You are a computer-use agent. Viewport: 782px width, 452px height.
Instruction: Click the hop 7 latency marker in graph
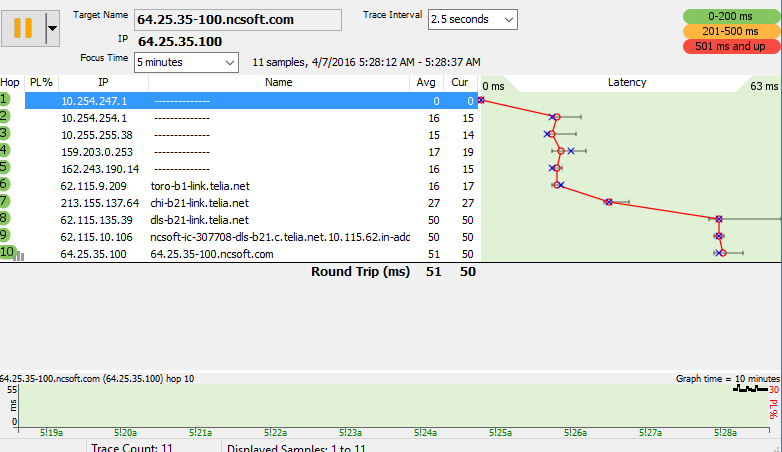click(608, 202)
